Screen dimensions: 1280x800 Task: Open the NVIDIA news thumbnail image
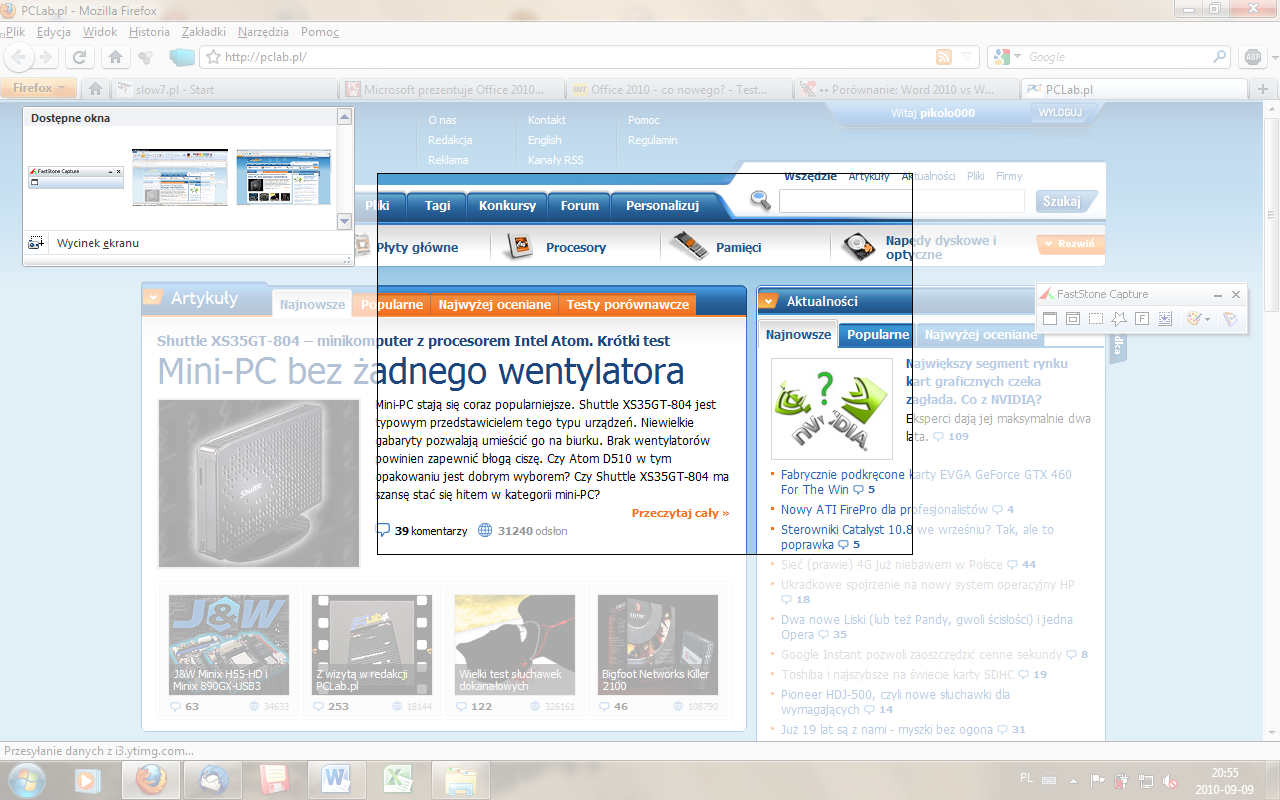pyautogui.click(x=832, y=409)
